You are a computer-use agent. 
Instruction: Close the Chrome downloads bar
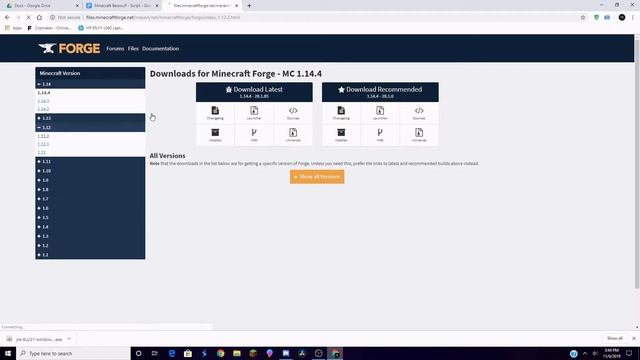634,338
